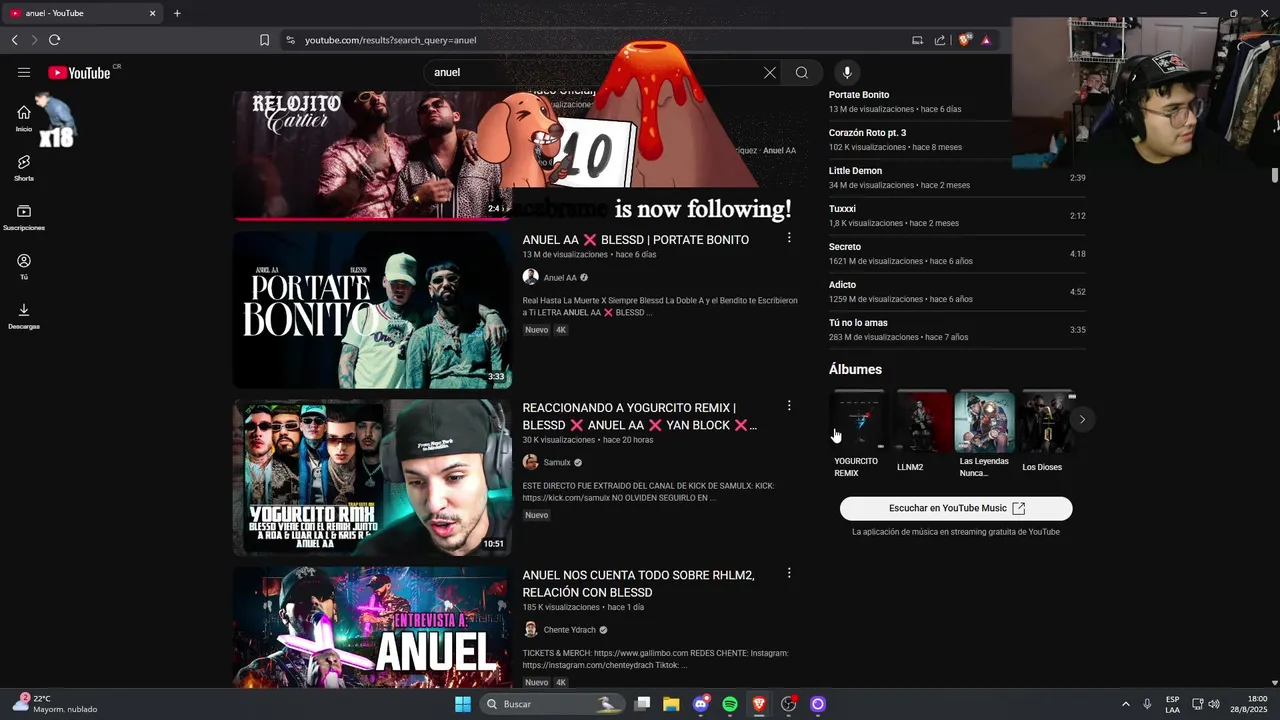This screenshot has height=720, width=1280.
Task: Click the Brave Shields lion icon
Action: 964,40
